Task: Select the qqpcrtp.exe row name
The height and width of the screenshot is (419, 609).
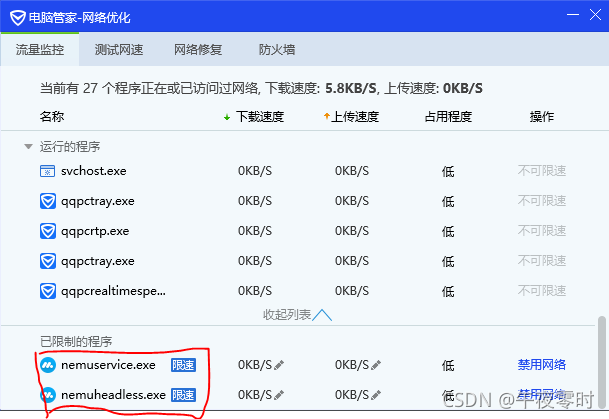Action: point(95,231)
